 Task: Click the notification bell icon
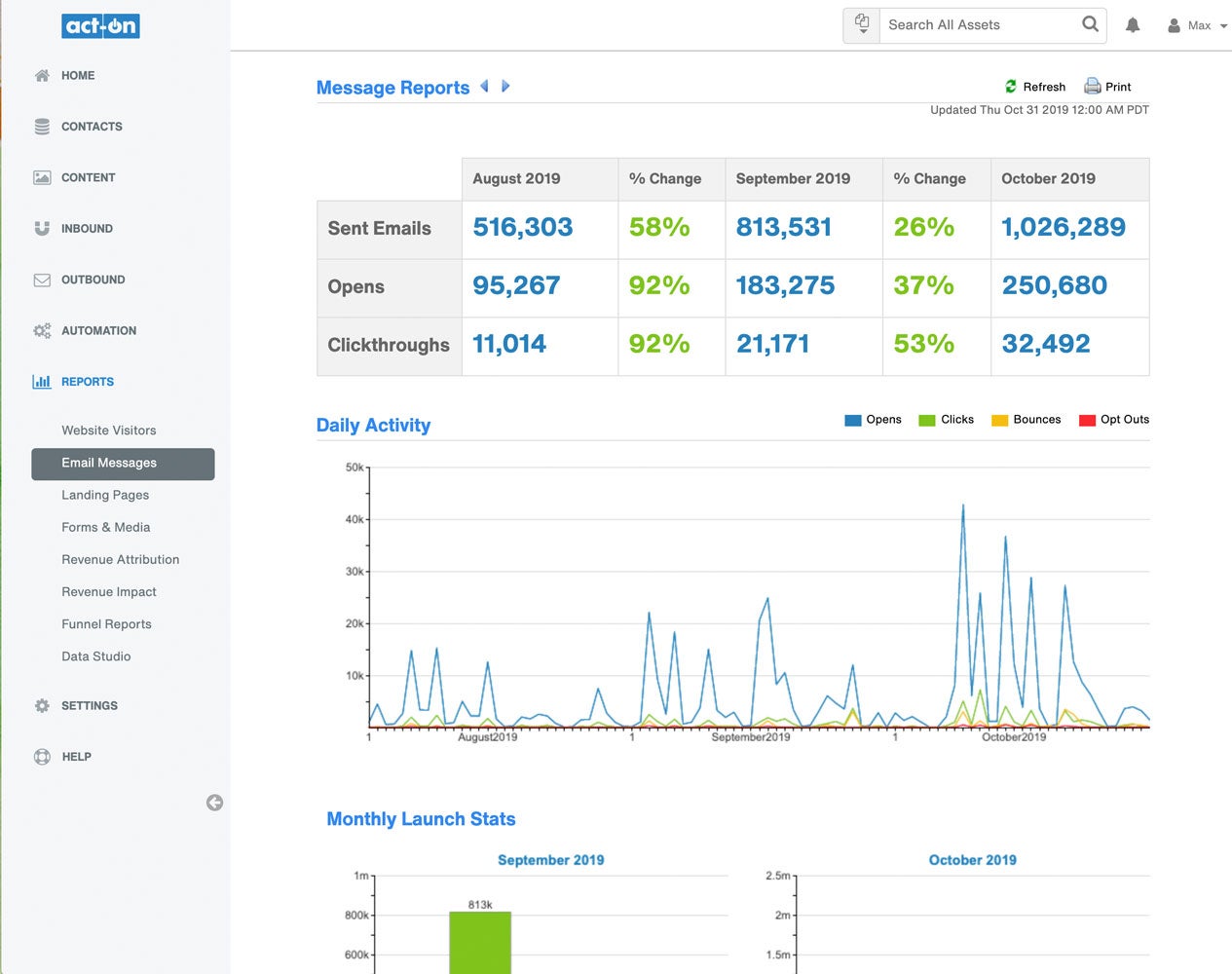coord(1133,25)
